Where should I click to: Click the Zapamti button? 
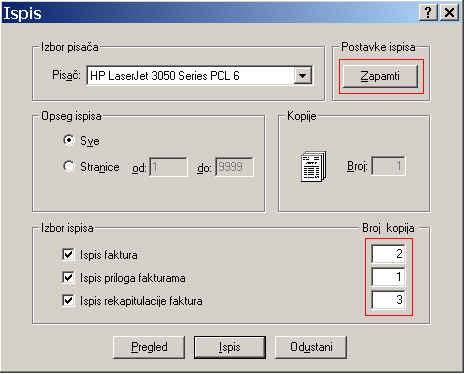pos(380,76)
